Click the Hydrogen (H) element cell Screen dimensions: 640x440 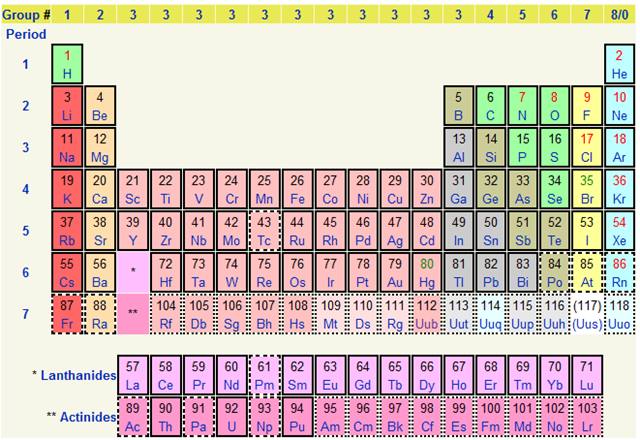(67, 64)
